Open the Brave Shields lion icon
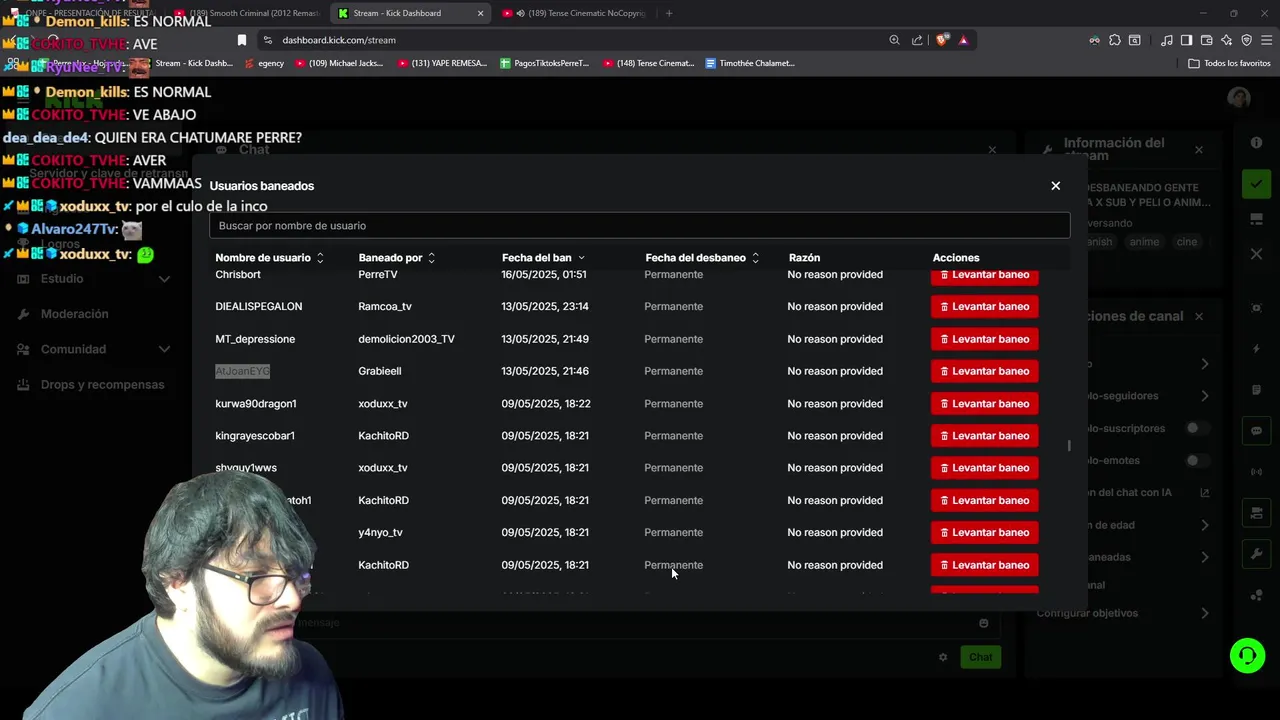Screen dimensions: 1280x720 coord(942,40)
